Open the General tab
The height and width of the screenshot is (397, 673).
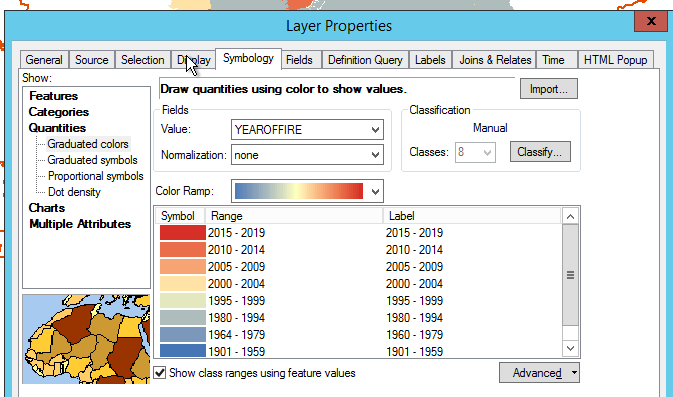(44, 60)
